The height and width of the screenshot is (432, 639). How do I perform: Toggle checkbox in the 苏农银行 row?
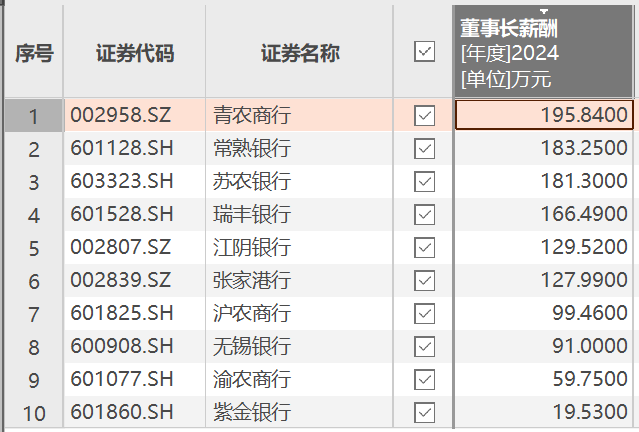tap(424, 182)
